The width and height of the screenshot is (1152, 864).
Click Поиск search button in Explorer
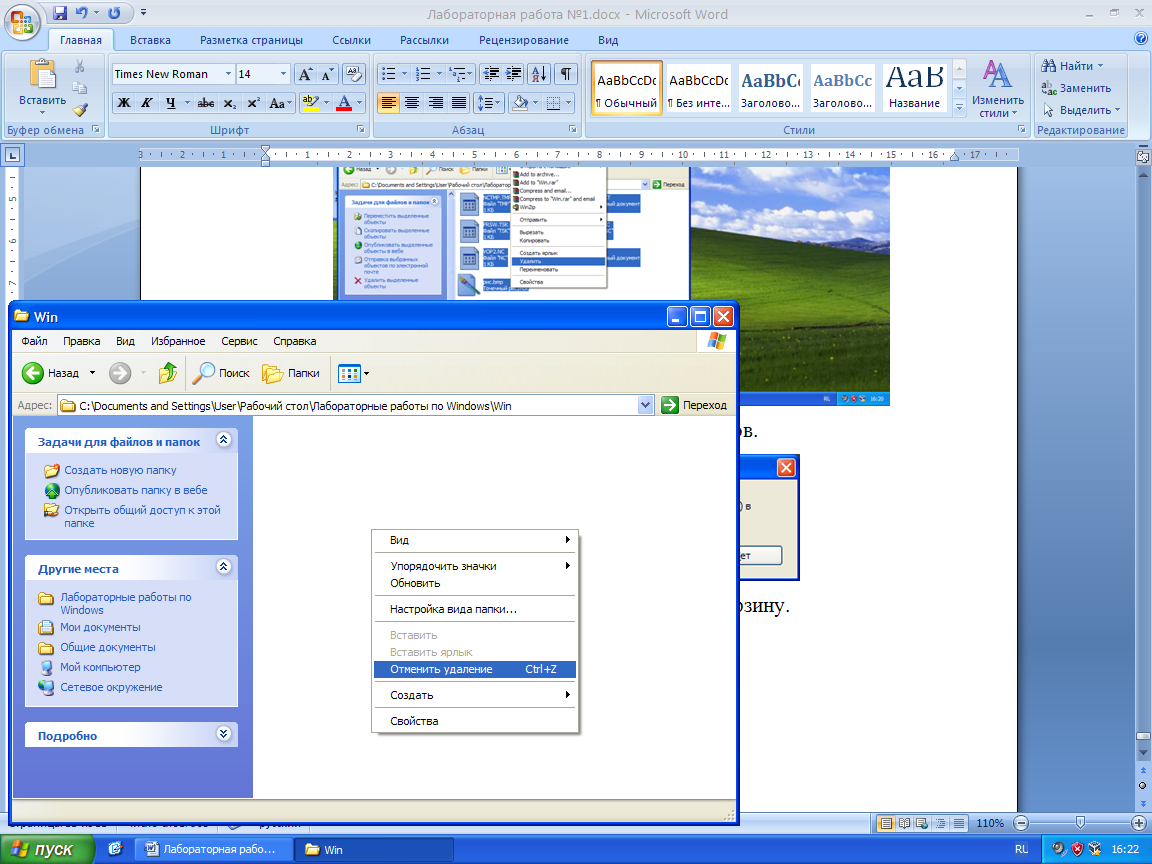221,373
